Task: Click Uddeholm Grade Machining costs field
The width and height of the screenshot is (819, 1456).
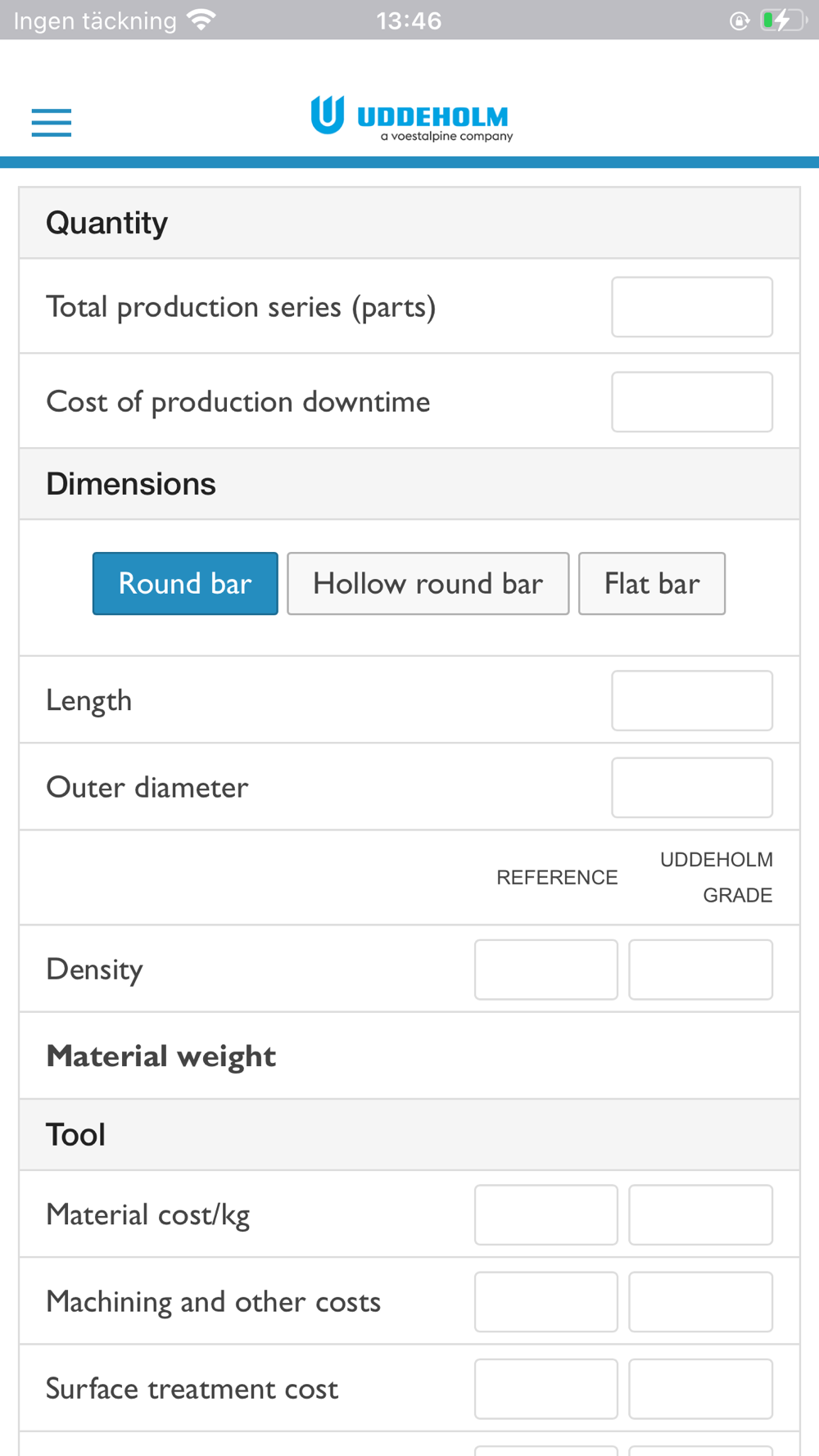Action: pos(700,1302)
